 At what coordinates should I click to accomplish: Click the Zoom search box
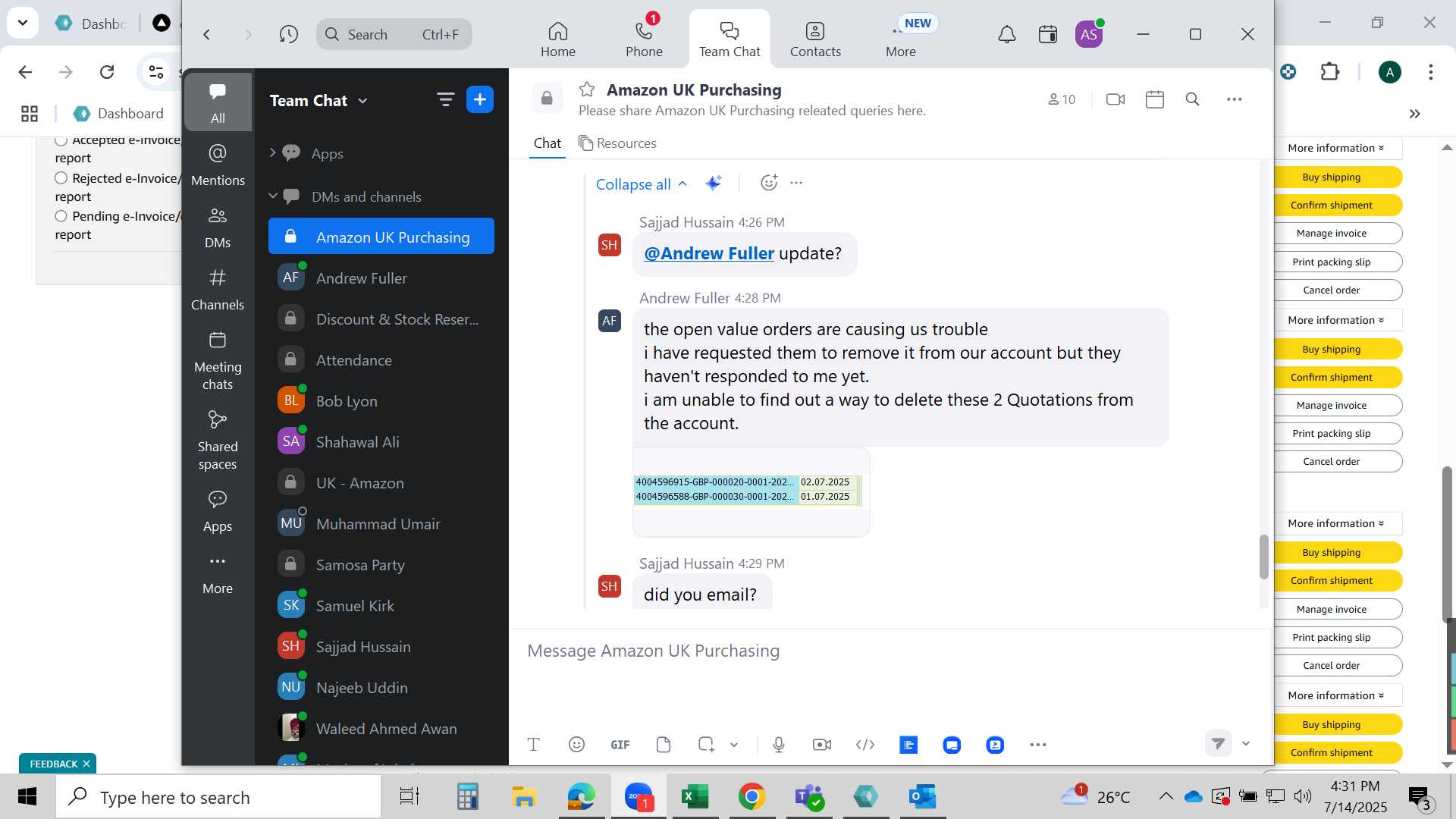point(394,34)
